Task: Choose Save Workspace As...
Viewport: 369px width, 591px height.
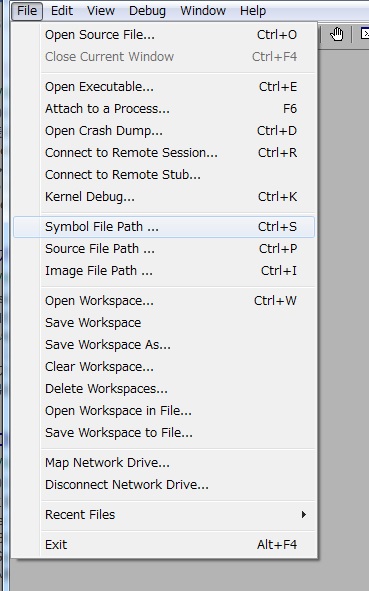Action: (x=164, y=344)
